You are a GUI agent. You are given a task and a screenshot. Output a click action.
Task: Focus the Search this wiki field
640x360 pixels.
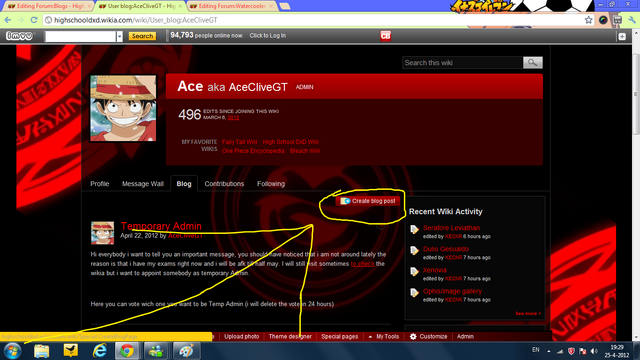coord(462,62)
